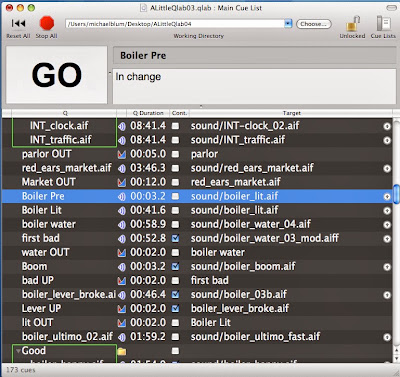Uncheck continue checkbox for Boom
This screenshot has width=400, height=377.
click(x=175, y=267)
